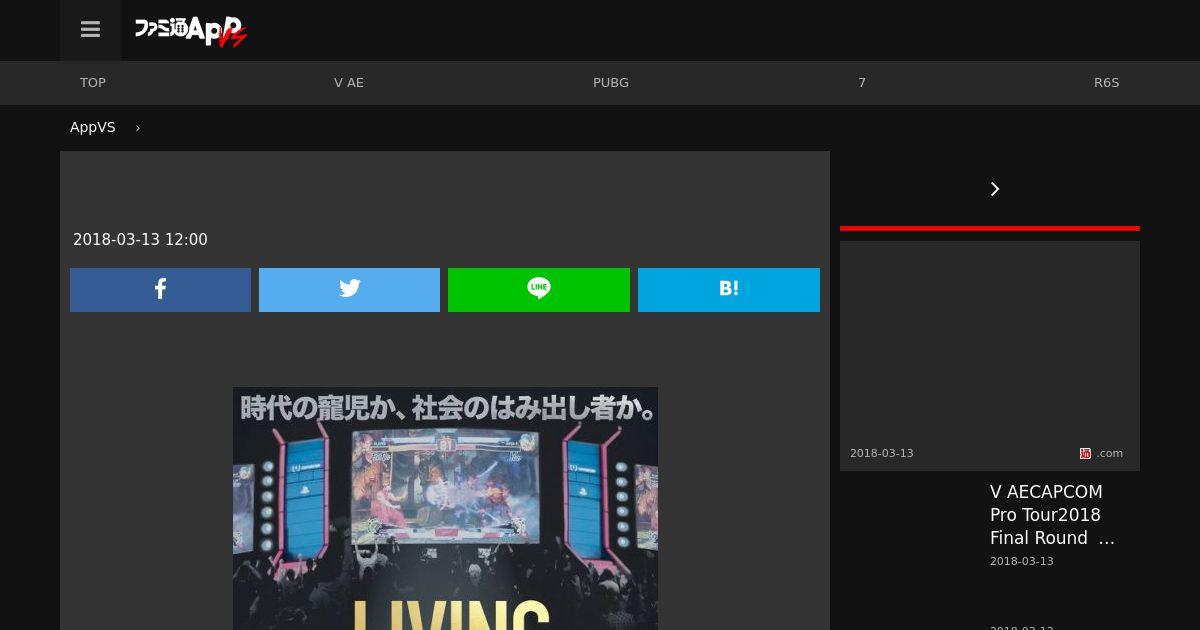This screenshot has height=630, width=1200.
Task: Share article via LINE
Action: [x=539, y=290]
